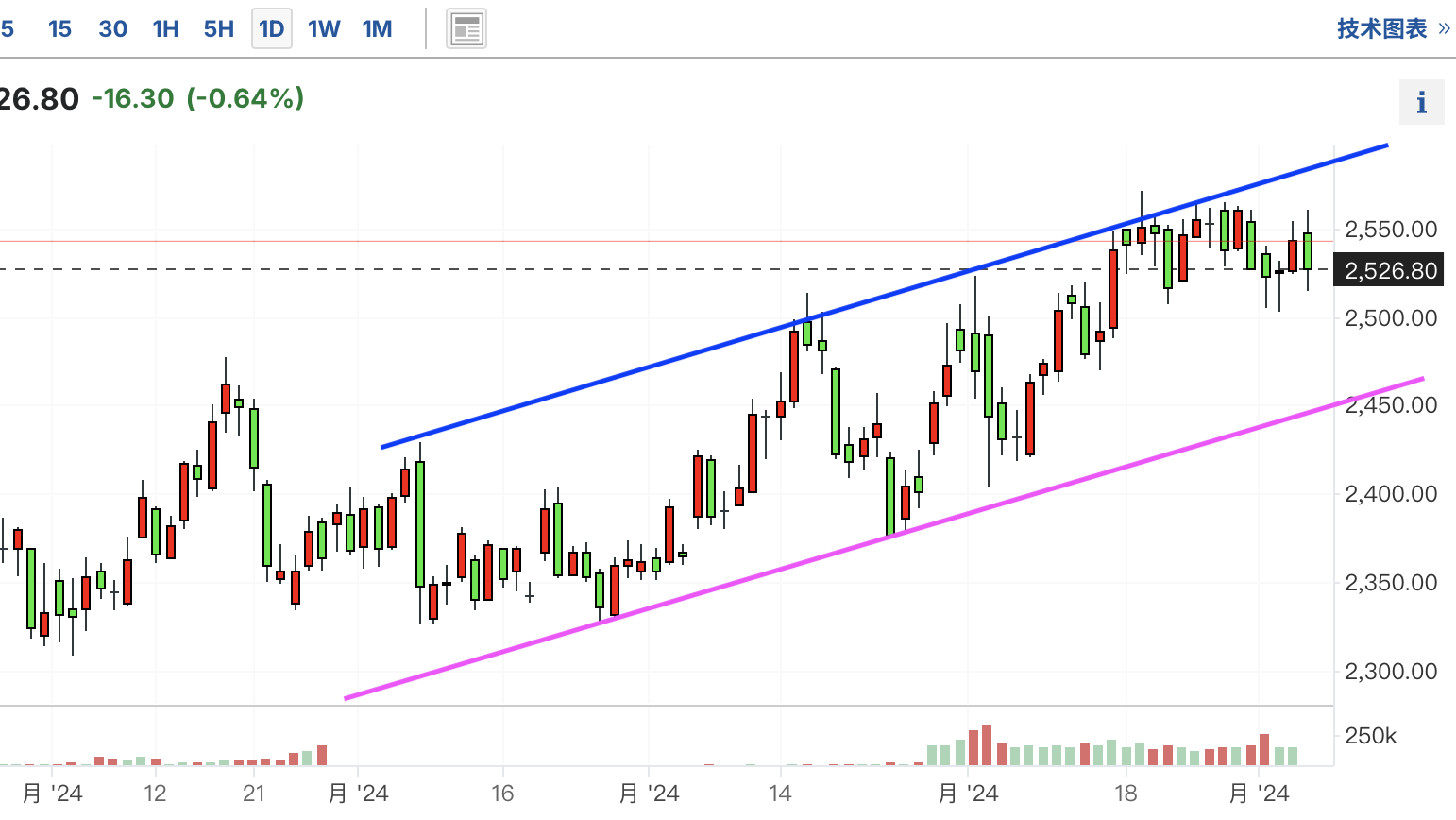1456x820 pixels.
Task: Switch to the 1M monthly timeframe
Action: pyautogui.click(x=377, y=29)
